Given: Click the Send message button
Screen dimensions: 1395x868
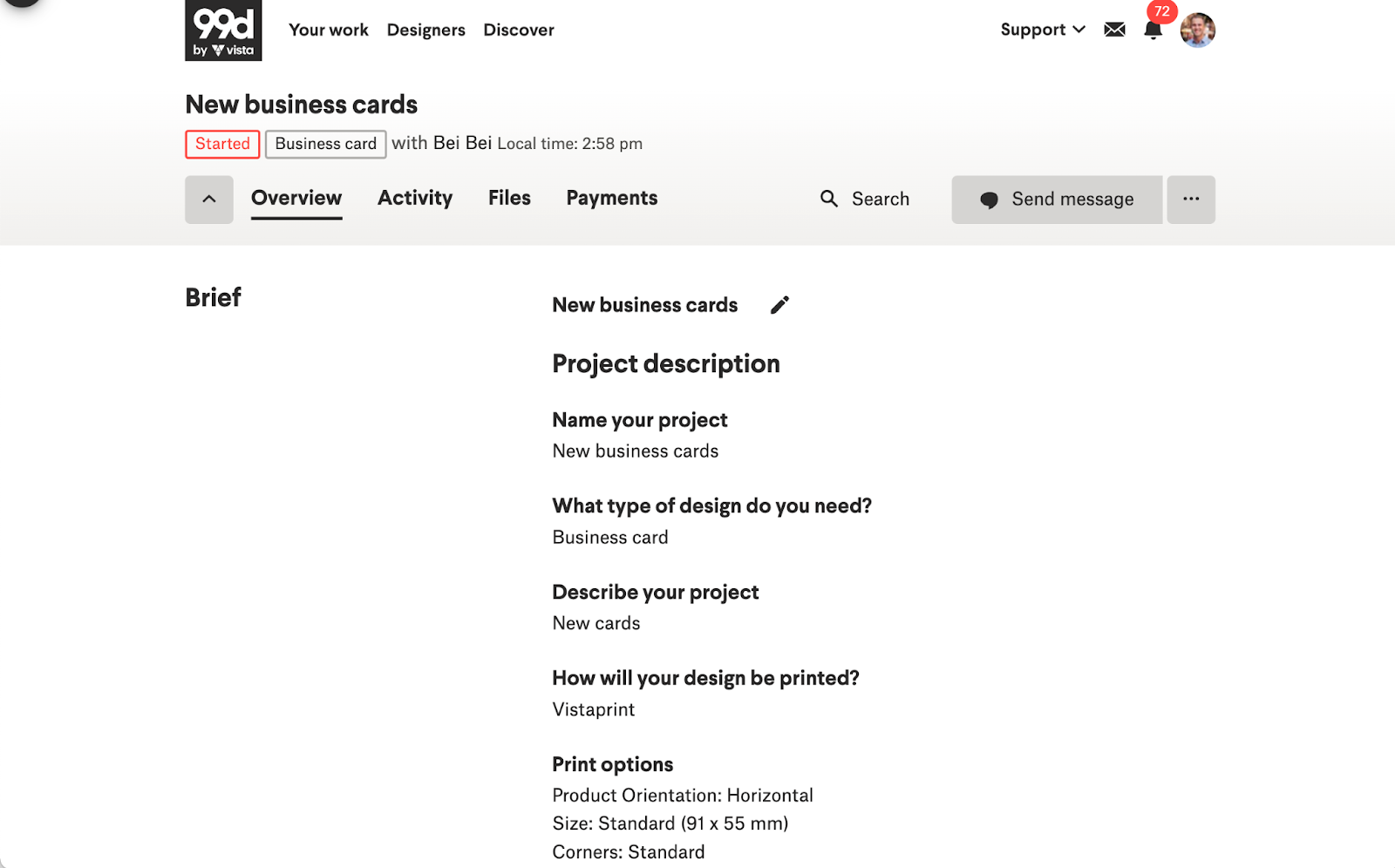Looking at the screenshot, I should [x=1057, y=200].
